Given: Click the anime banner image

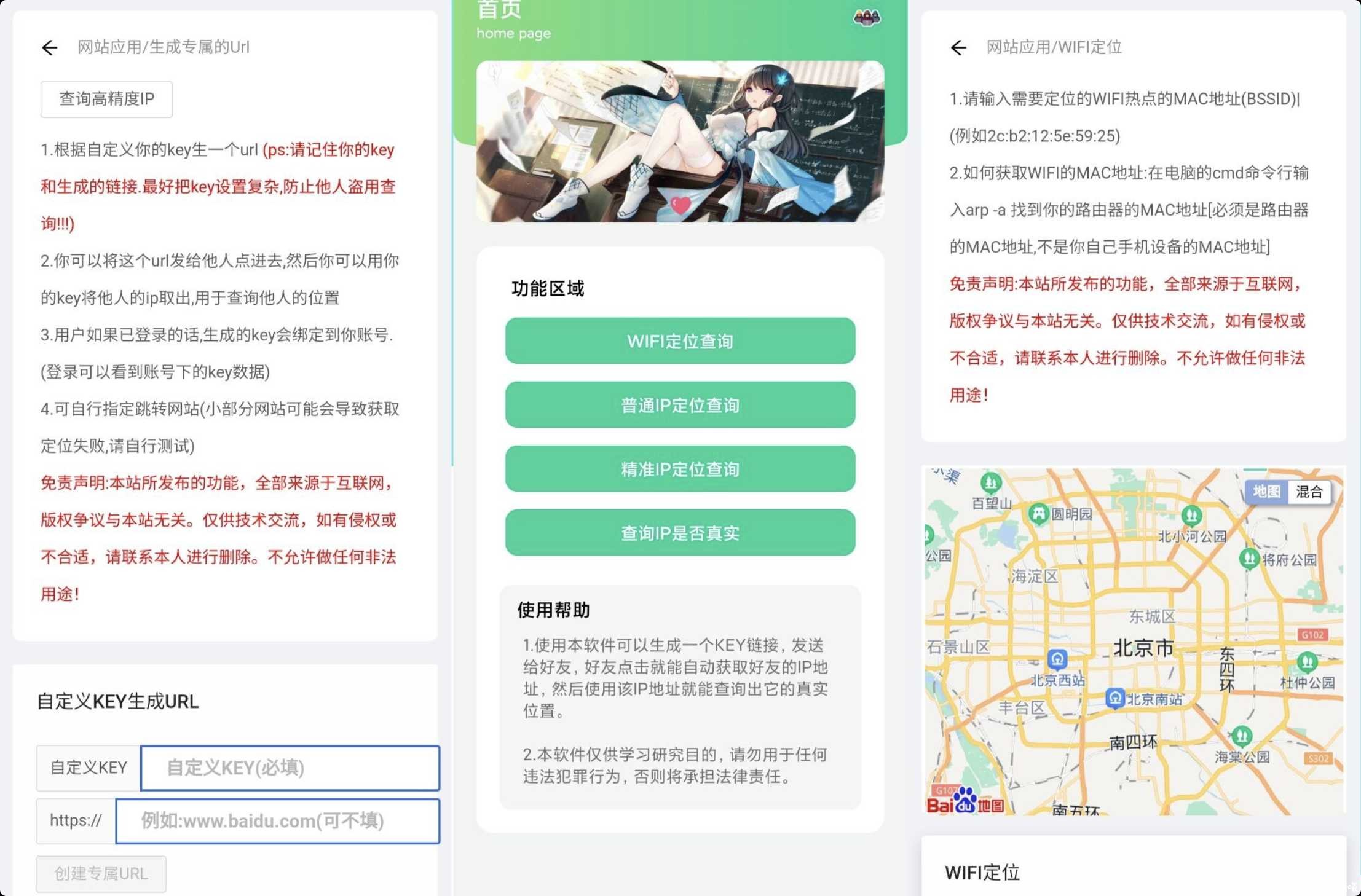Looking at the screenshot, I should click(x=680, y=141).
